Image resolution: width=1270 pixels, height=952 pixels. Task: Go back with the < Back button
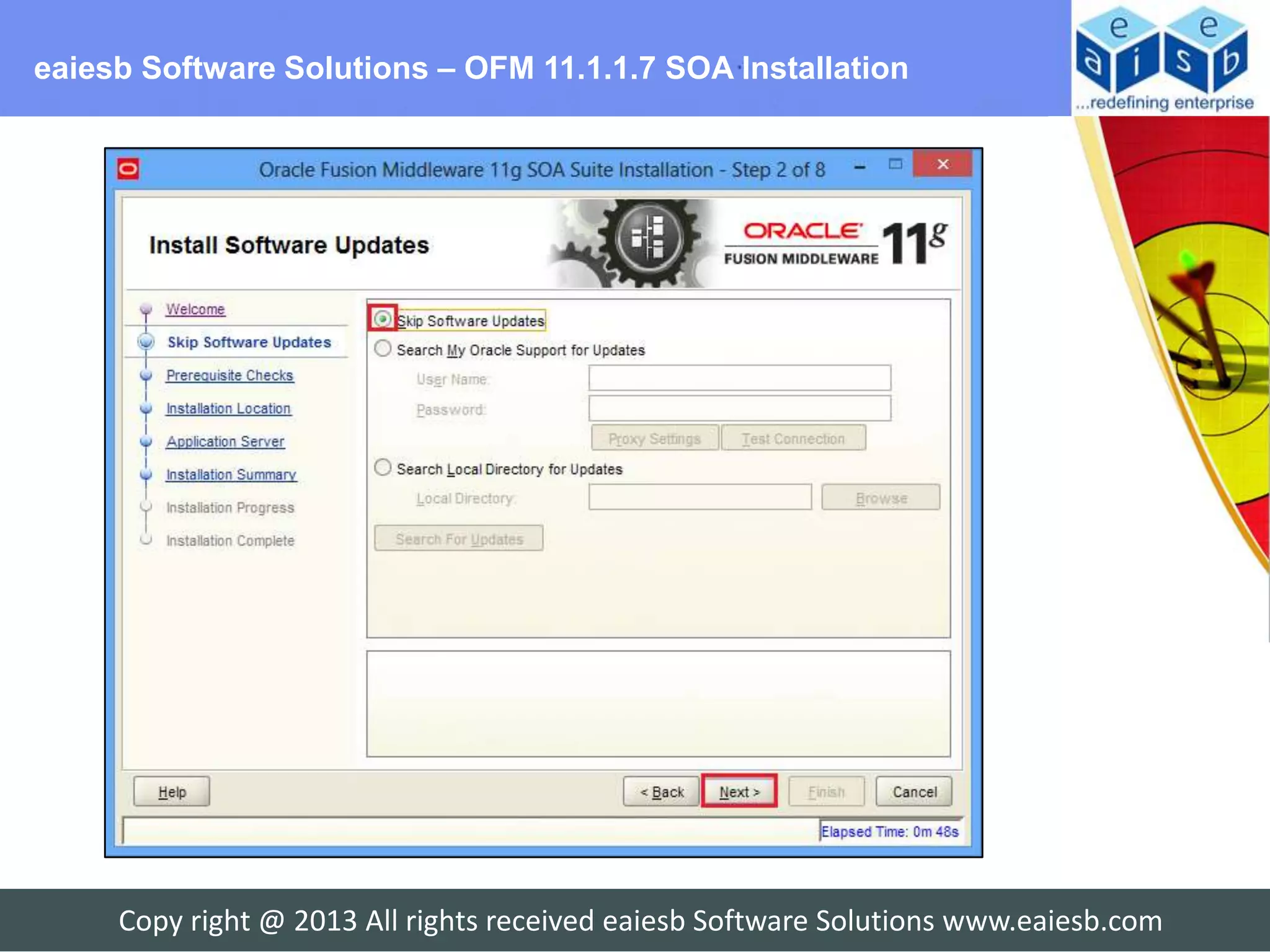(661, 791)
